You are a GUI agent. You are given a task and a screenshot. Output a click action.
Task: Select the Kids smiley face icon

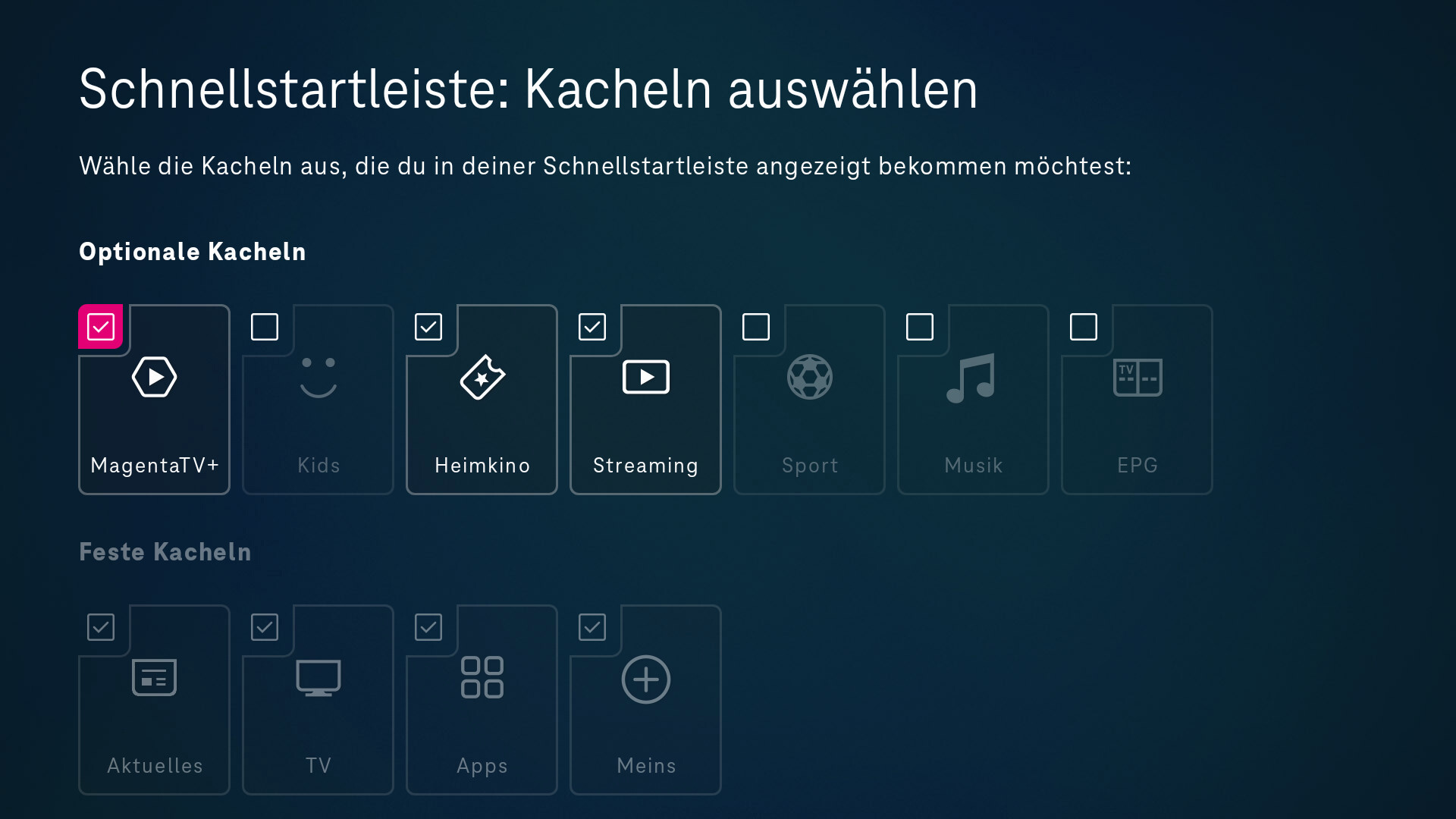318,377
